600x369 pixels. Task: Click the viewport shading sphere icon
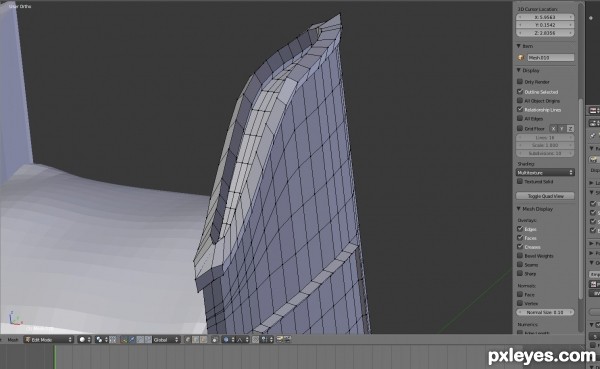[82, 340]
